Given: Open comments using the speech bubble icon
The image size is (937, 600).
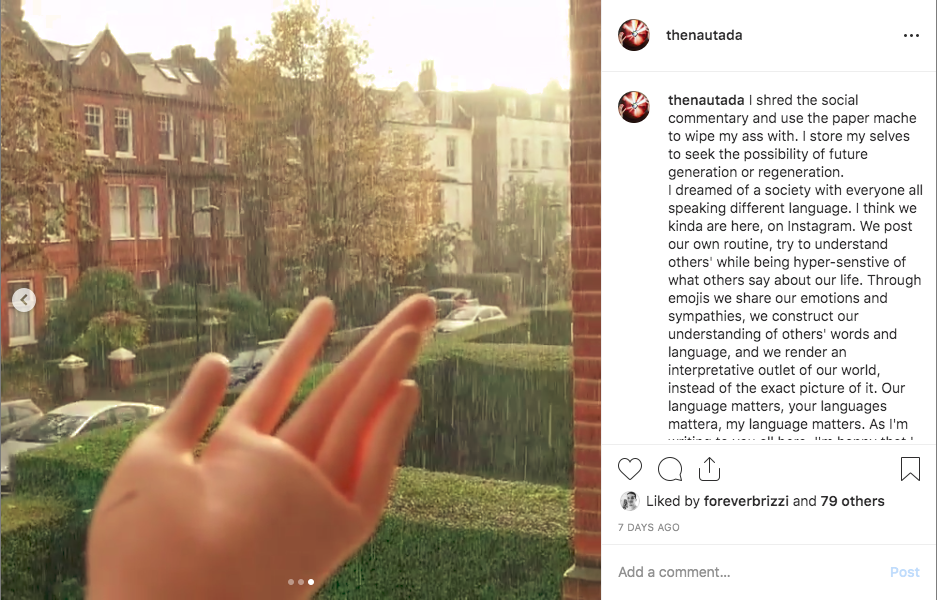Looking at the screenshot, I should click(670, 469).
